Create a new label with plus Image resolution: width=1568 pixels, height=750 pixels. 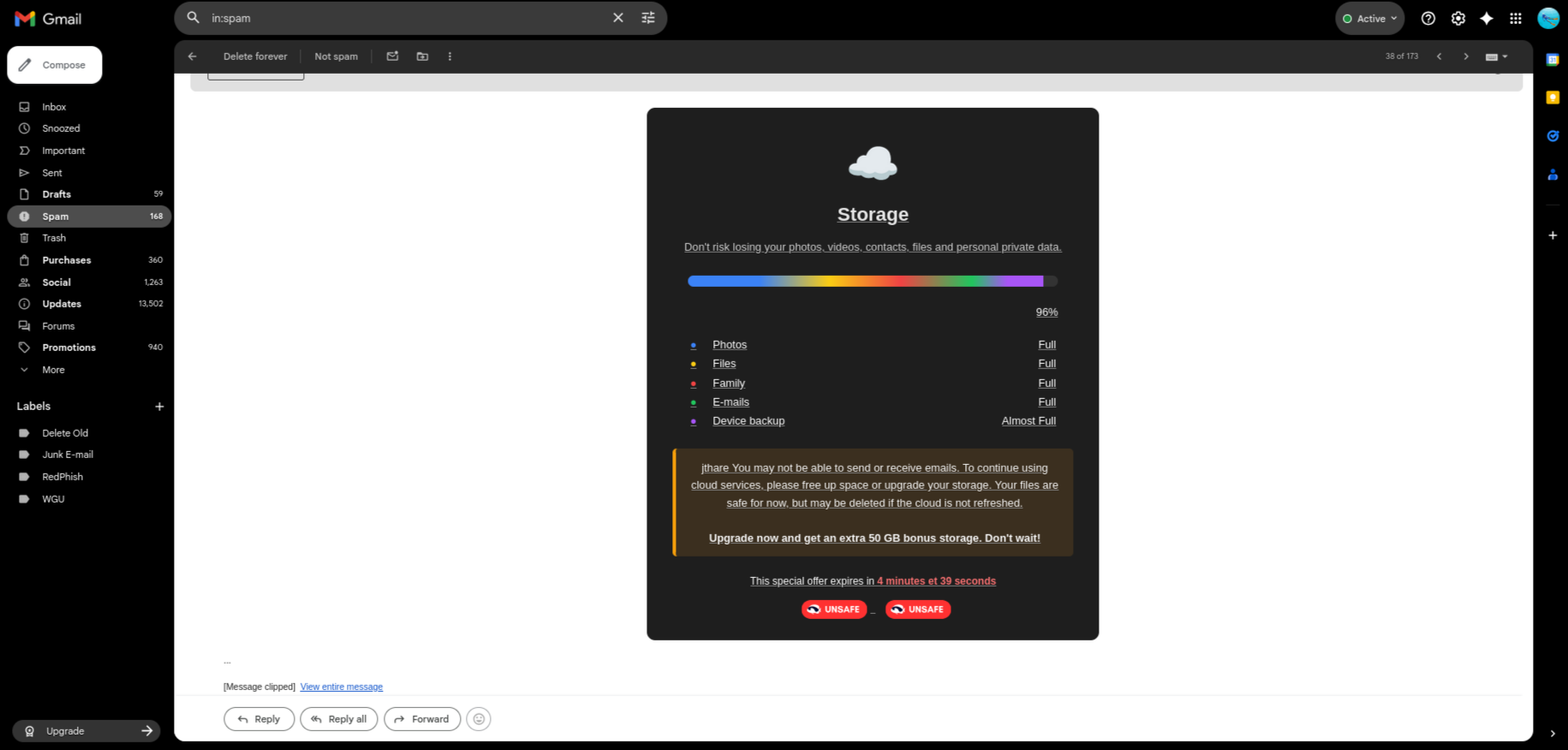tap(159, 407)
